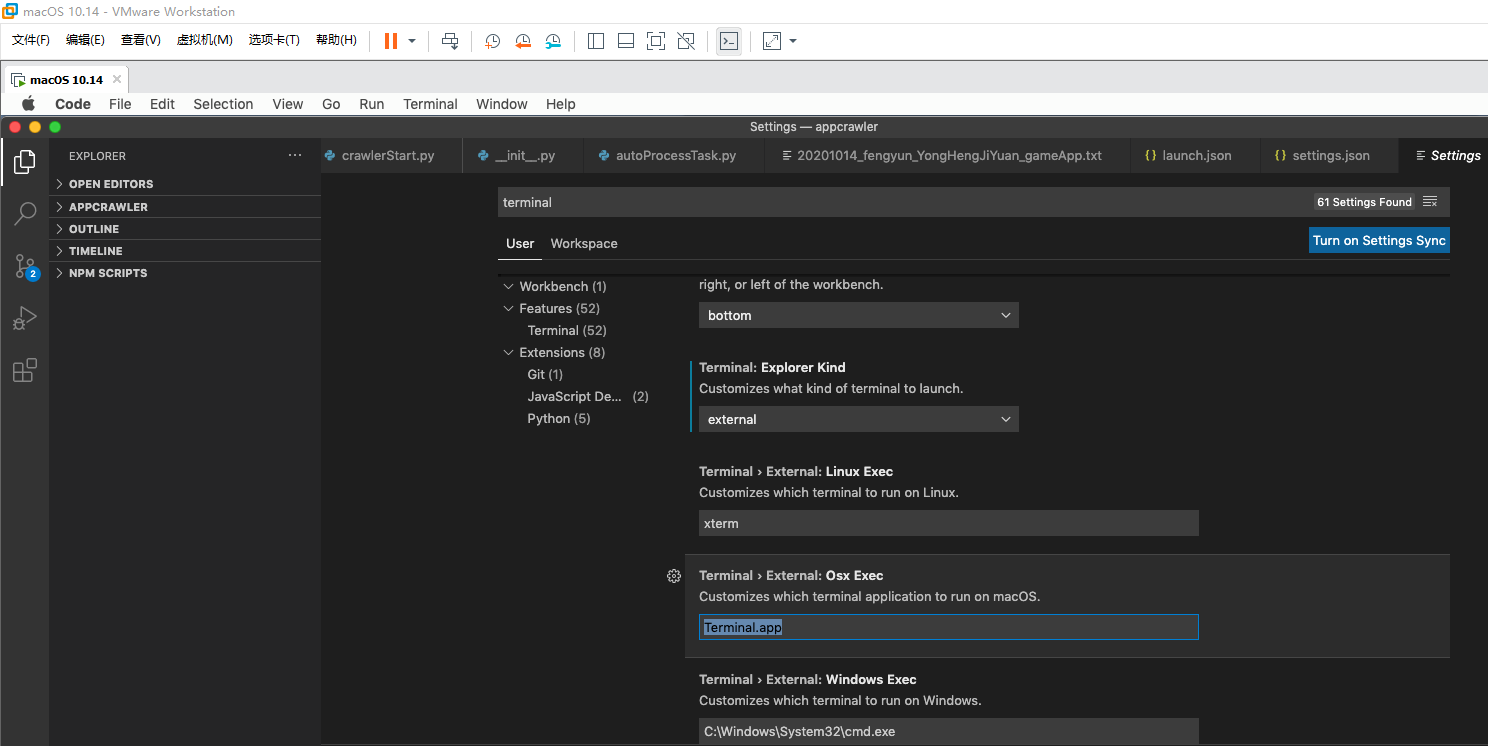Click the Osx Exec field containing Terminal.app
1488x746 pixels.
click(x=948, y=628)
